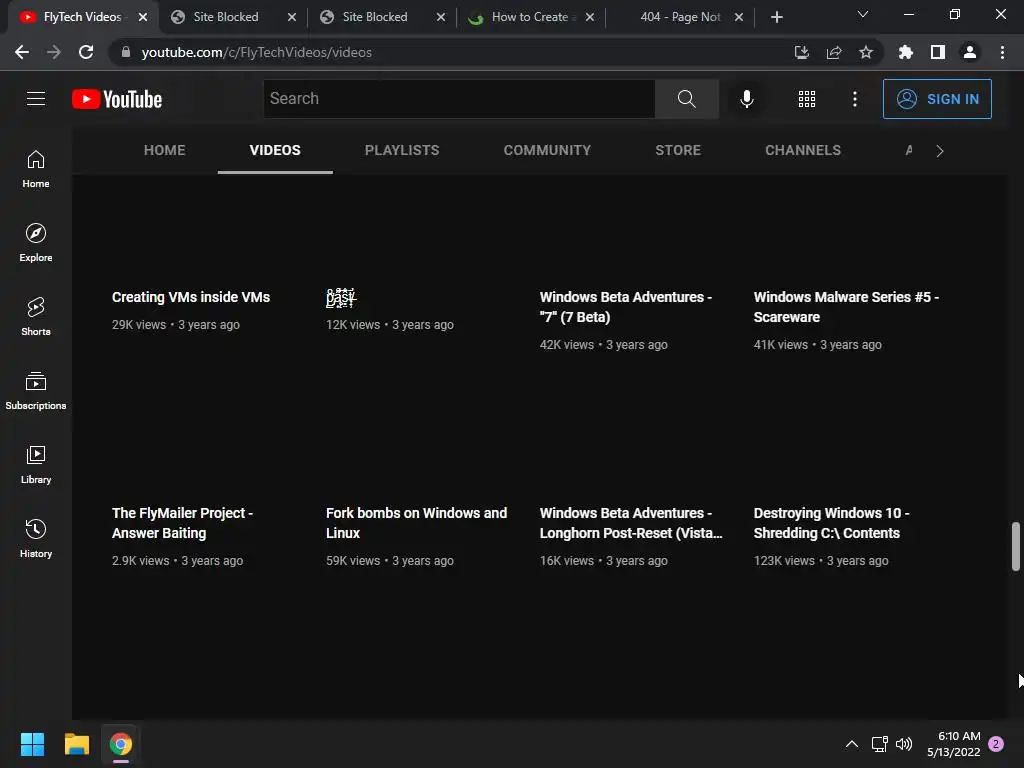Close the FlyTech Videos browser tab

coord(142,17)
